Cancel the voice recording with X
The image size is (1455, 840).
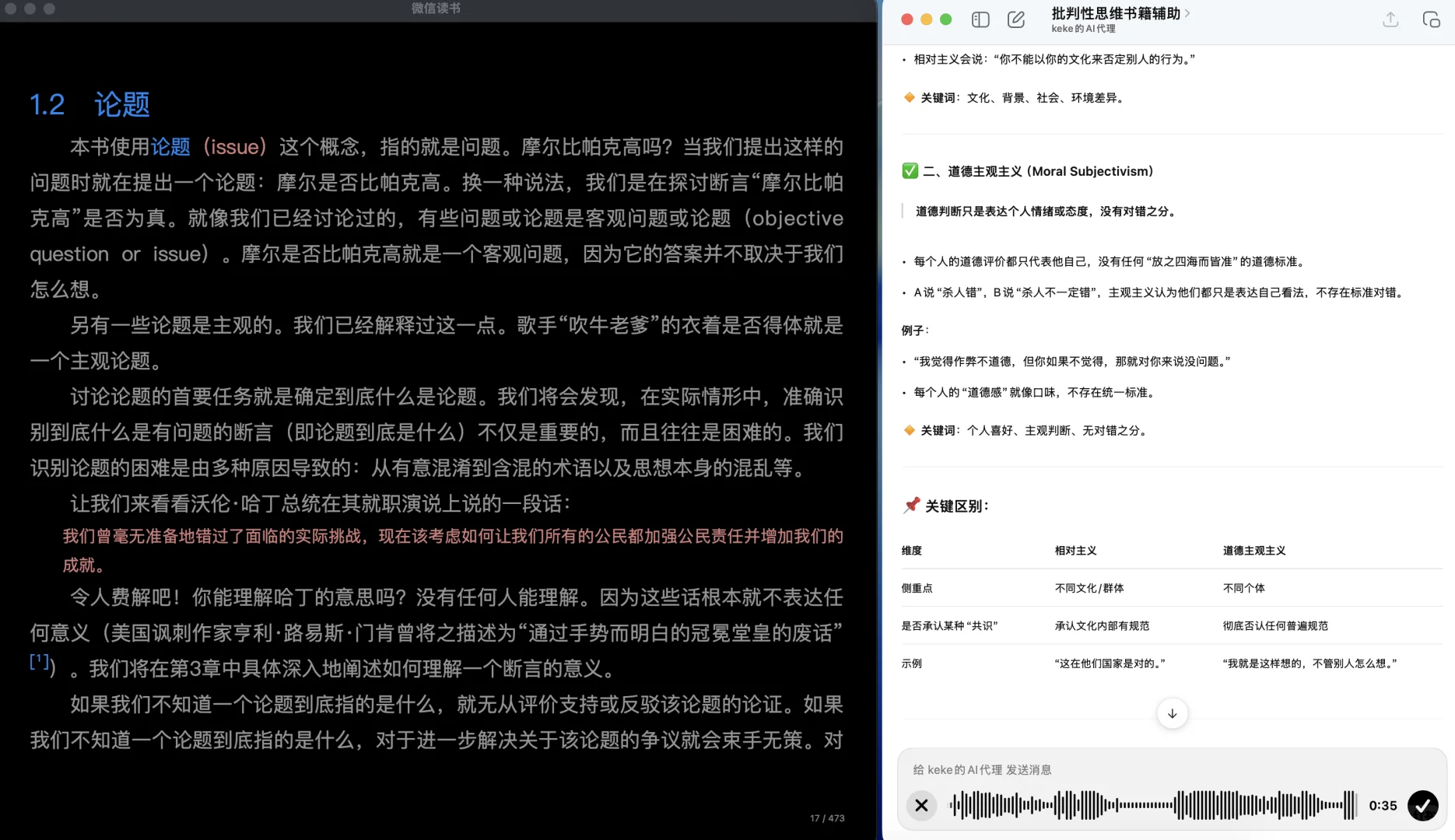[921, 805]
